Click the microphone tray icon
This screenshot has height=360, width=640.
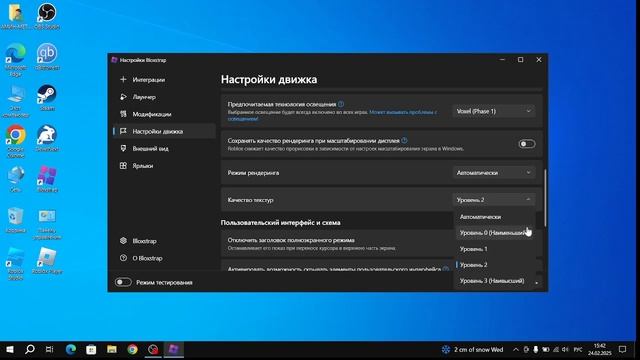tap(536, 349)
